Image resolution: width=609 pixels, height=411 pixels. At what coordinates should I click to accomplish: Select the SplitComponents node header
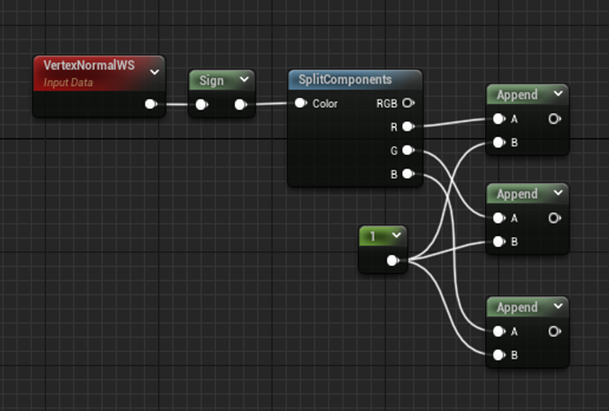tap(355, 80)
